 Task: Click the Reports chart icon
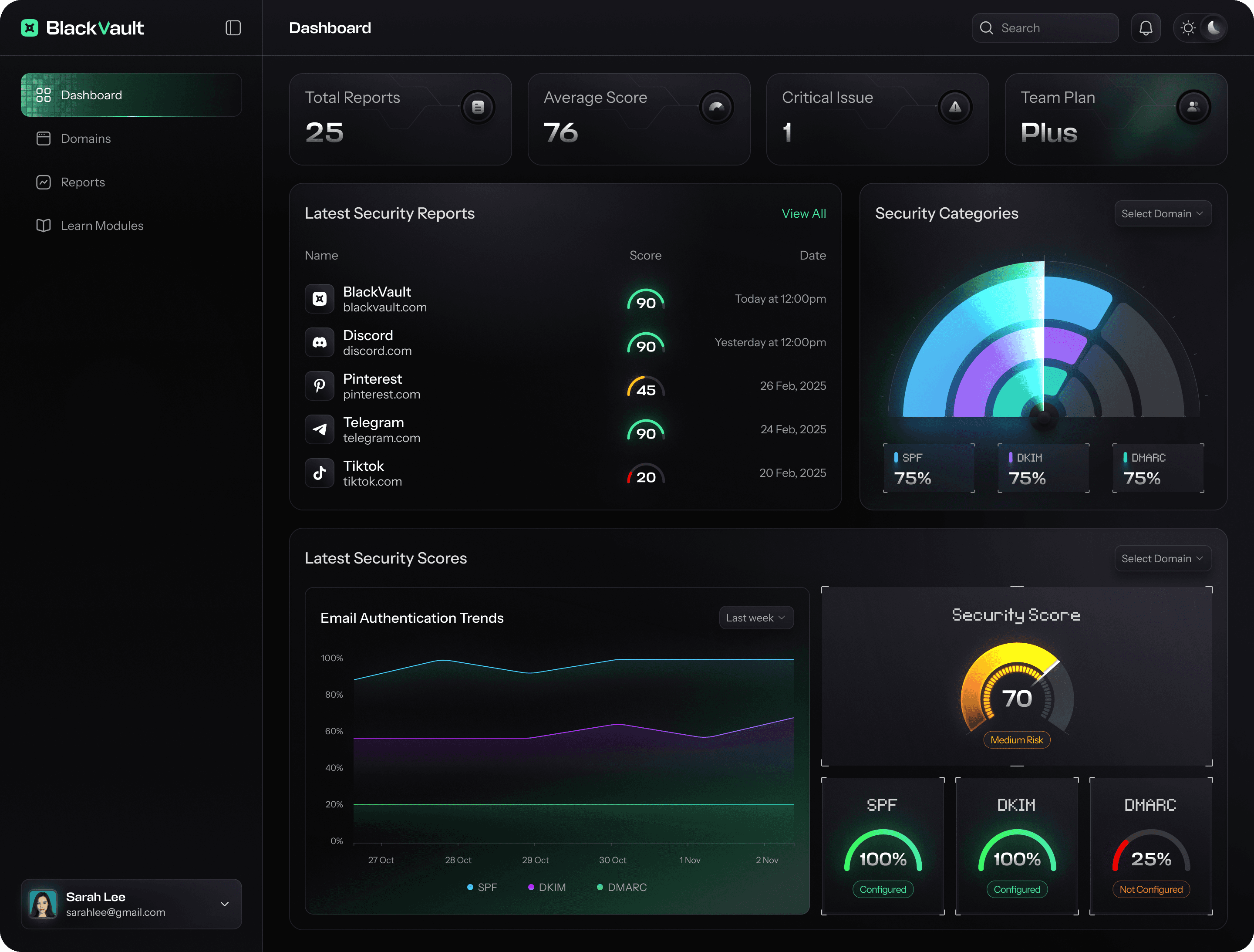click(x=44, y=182)
